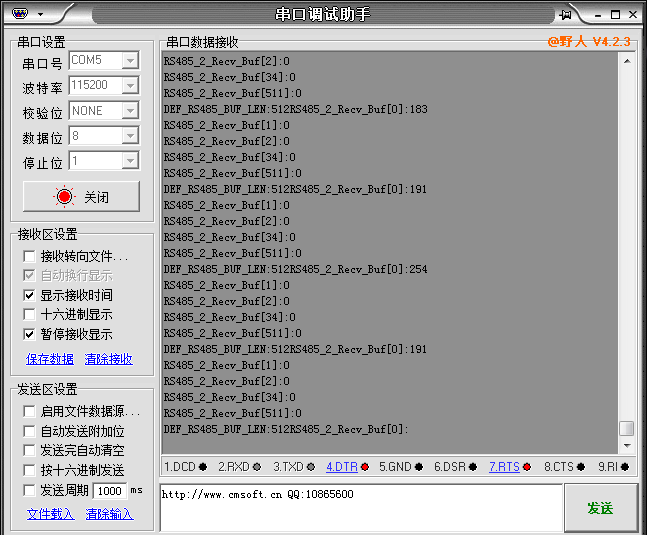This screenshot has height=535, width=647.
Task: Click the 2.RXD status indicator
Action: point(239,467)
